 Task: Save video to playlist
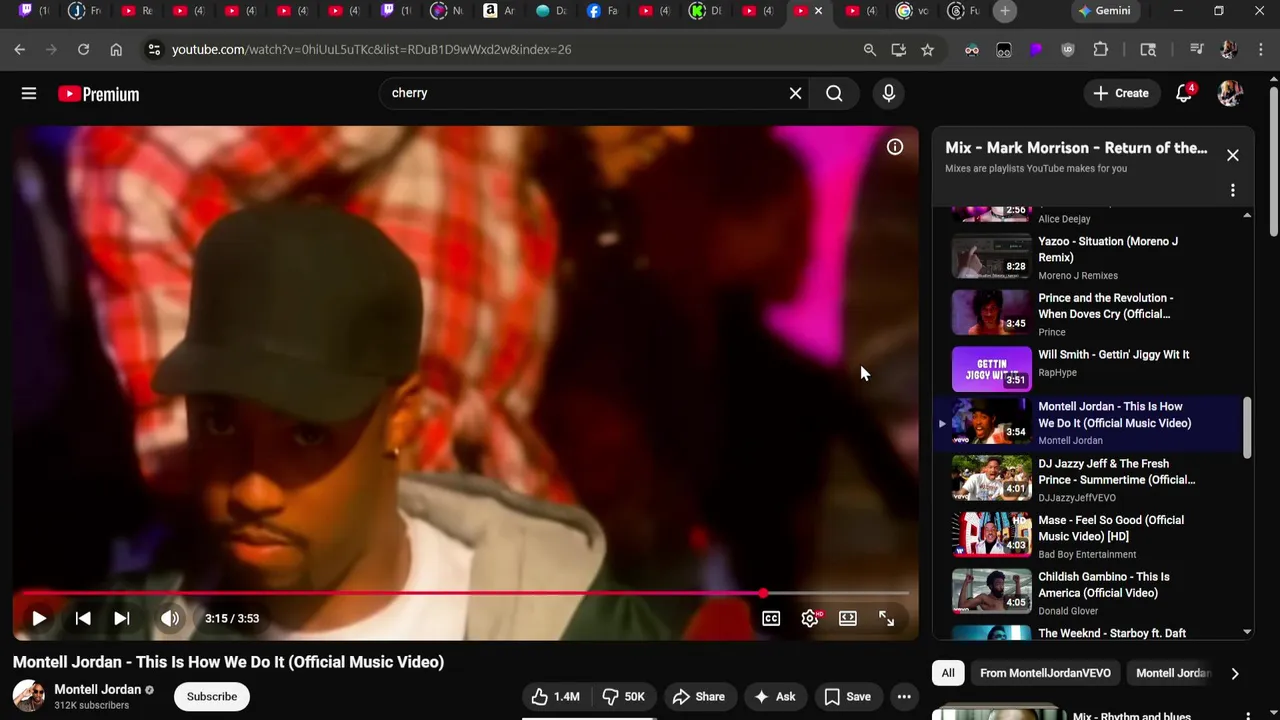click(847, 696)
